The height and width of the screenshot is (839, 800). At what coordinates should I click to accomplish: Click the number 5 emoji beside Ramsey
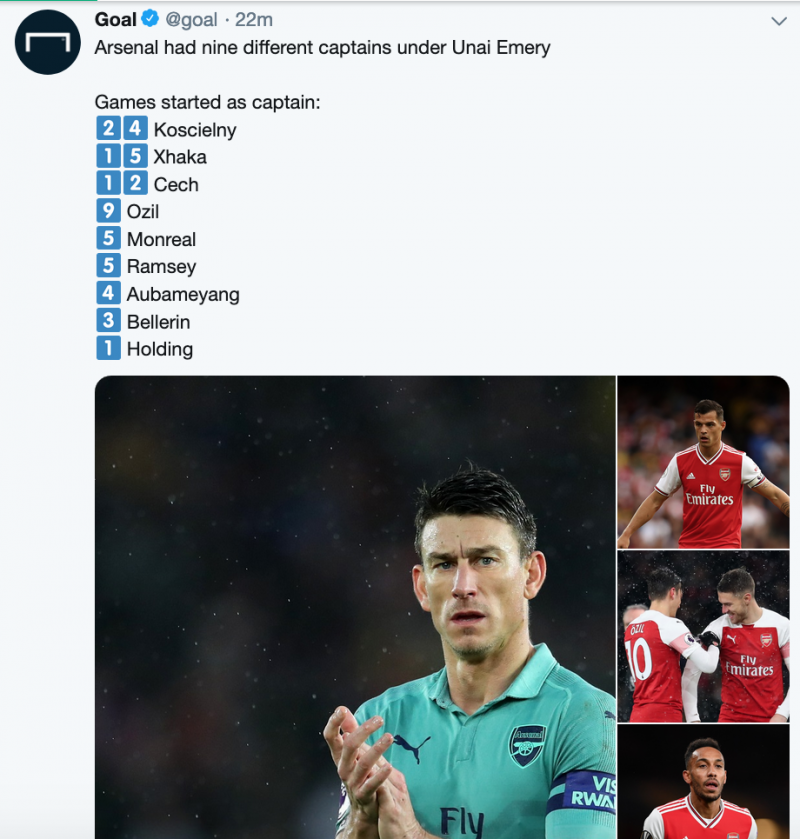pyautogui.click(x=108, y=266)
